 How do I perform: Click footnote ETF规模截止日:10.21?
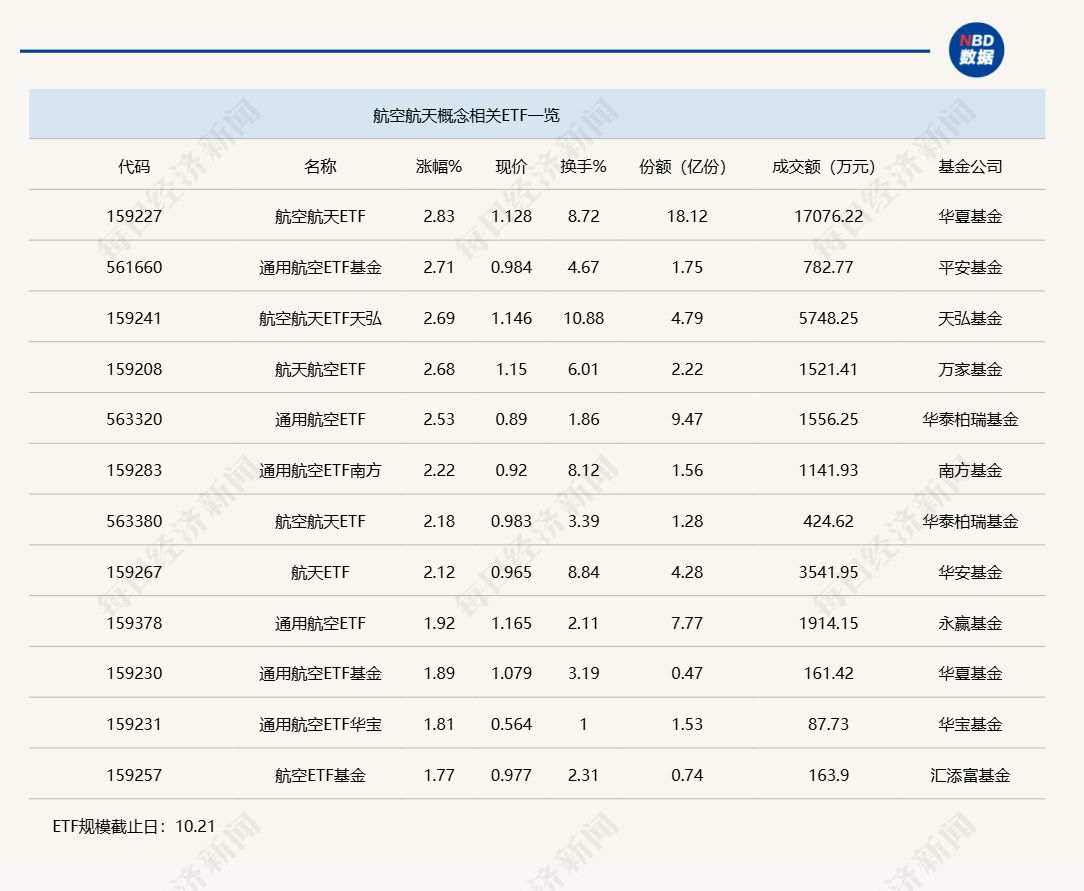pyautogui.click(x=134, y=827)
